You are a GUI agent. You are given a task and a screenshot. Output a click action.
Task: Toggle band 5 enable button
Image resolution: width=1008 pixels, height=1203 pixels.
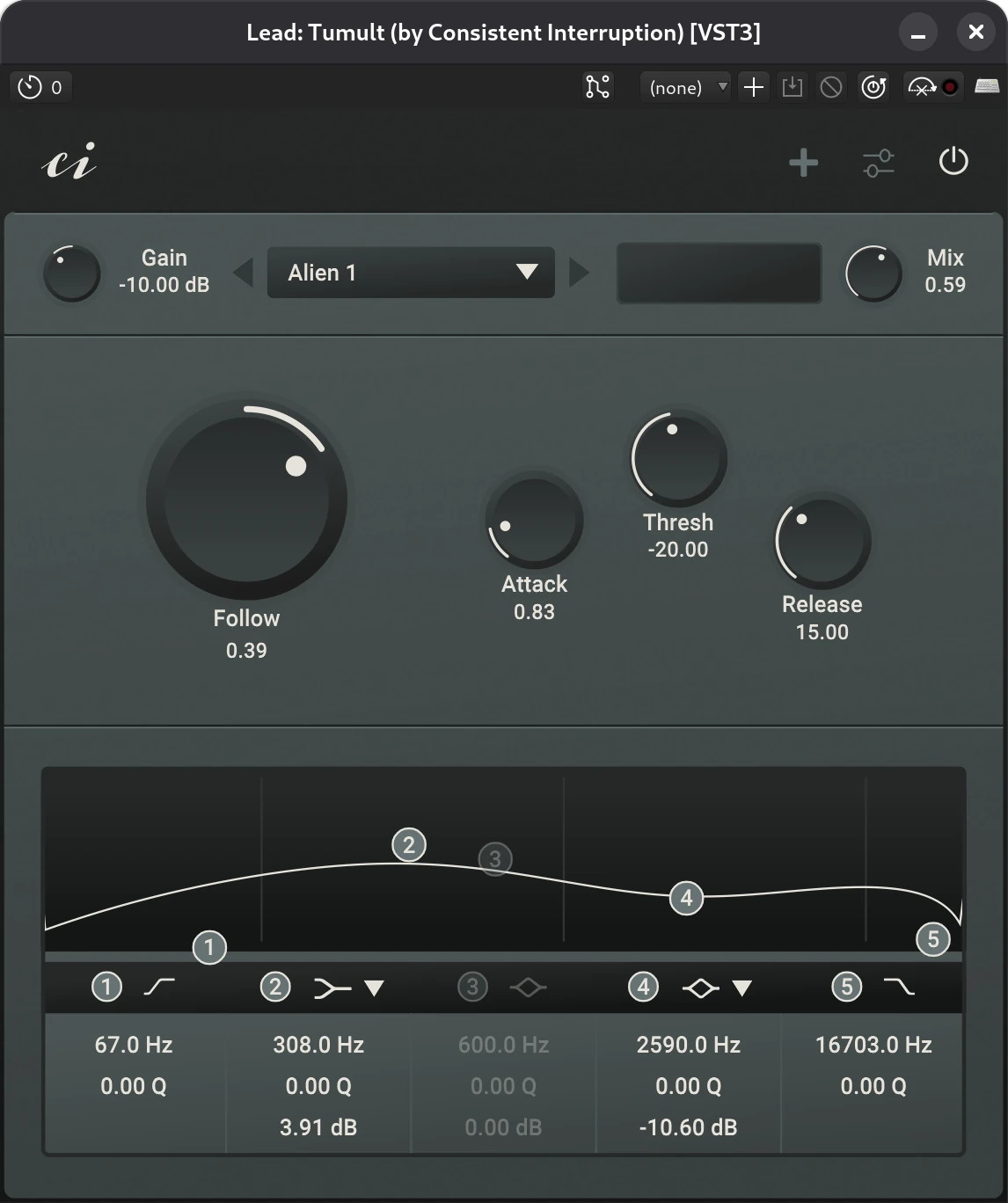pos(847,987)
